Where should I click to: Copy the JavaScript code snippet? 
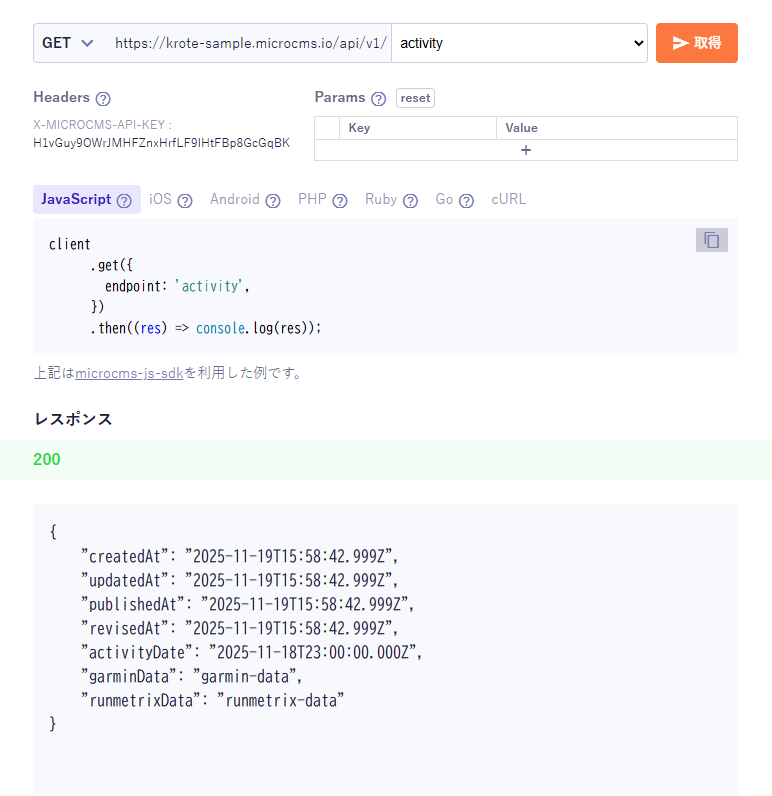point(711,240)
